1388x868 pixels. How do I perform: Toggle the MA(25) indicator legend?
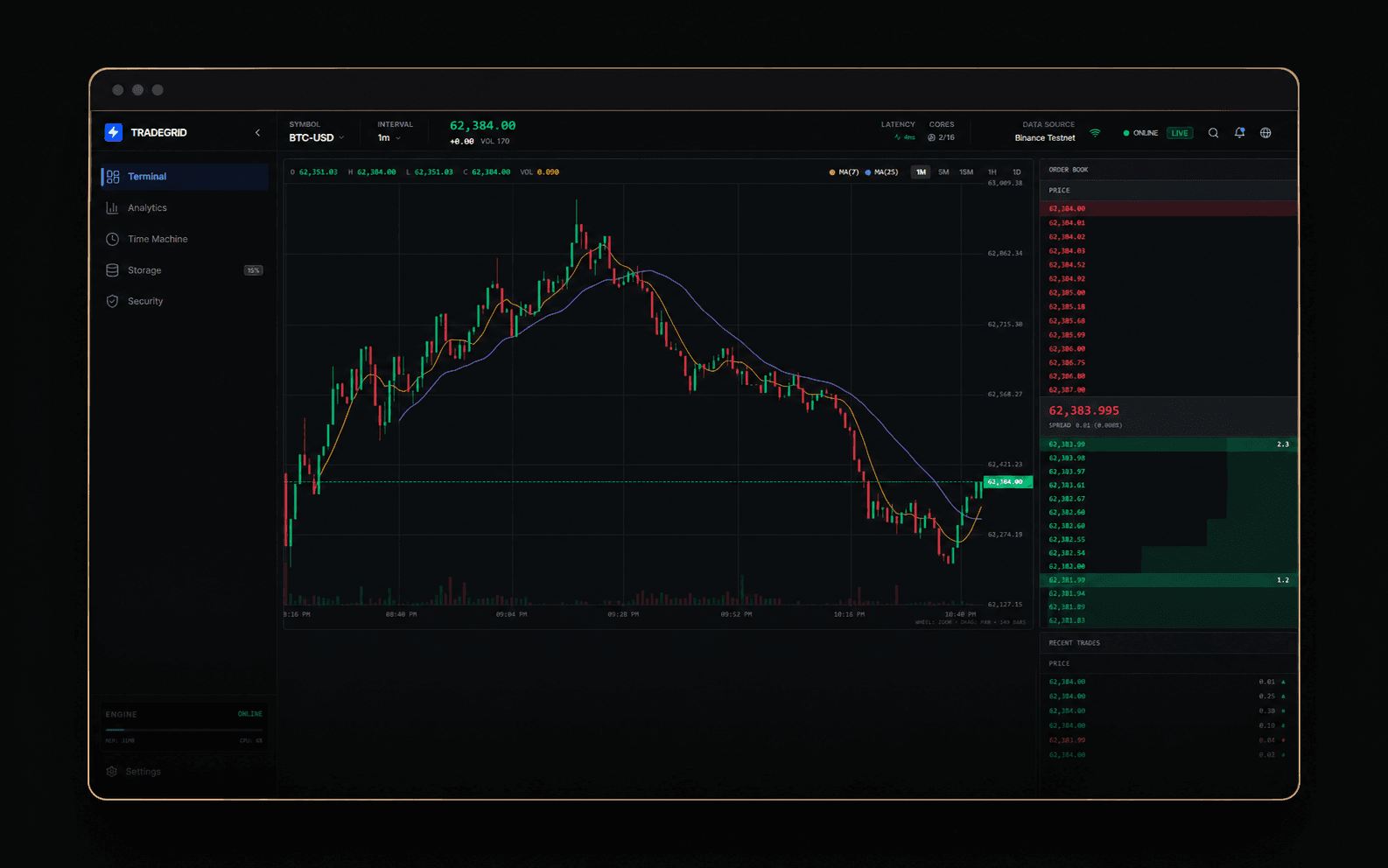point(882,172)
